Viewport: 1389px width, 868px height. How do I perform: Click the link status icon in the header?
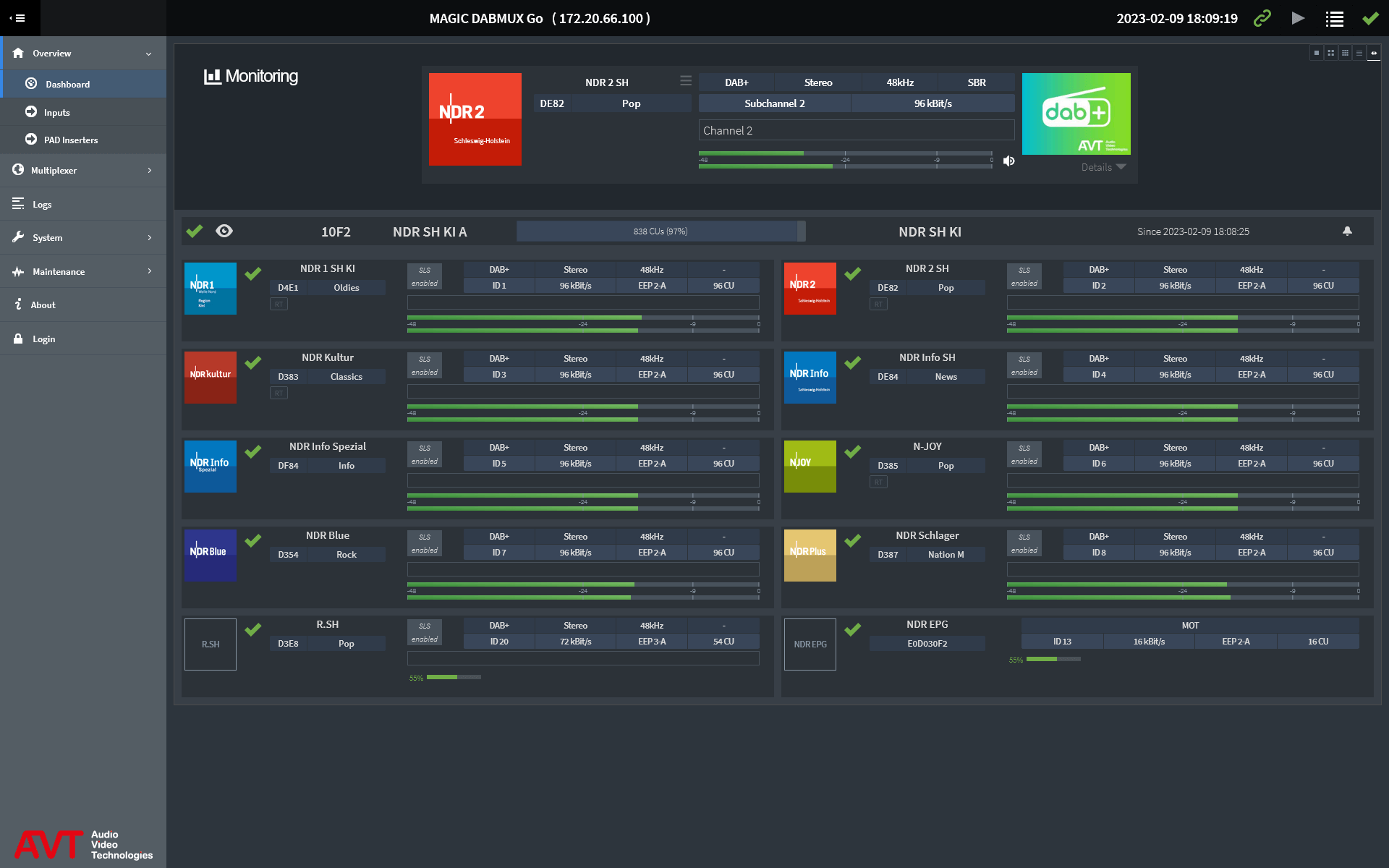click(1262, 18)
